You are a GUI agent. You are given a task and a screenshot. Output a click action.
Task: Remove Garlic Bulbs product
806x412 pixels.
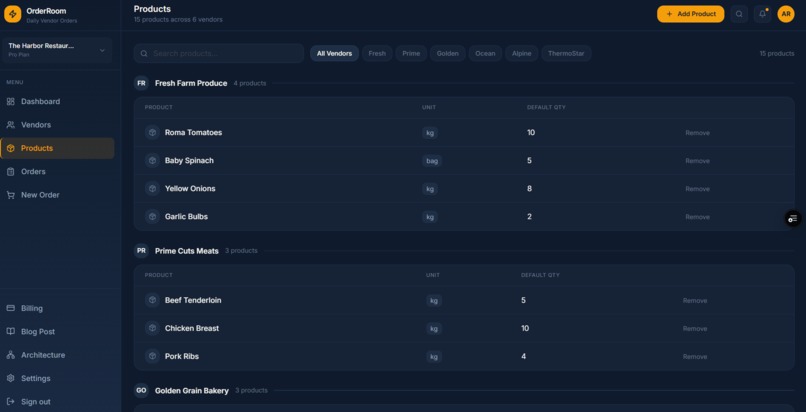pyautogui.click(x=697, y=217)
